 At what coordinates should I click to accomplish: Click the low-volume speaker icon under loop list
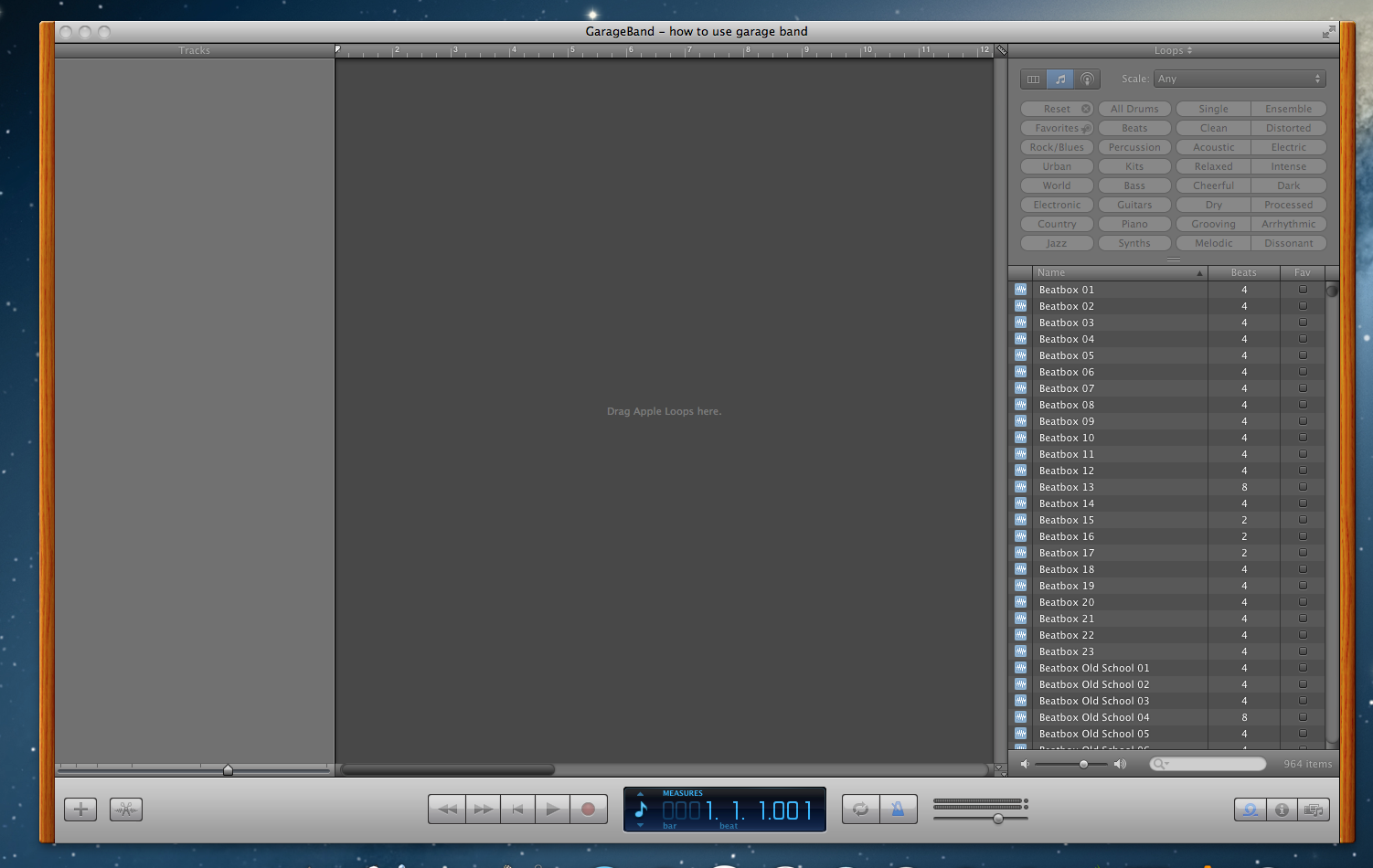tap(1025, 764)
